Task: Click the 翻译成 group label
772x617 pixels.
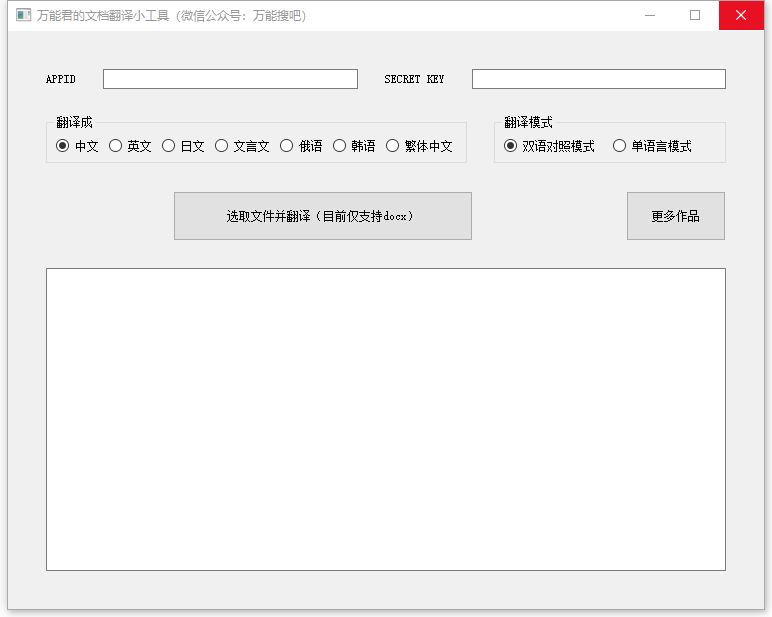Action: point(74,122)
